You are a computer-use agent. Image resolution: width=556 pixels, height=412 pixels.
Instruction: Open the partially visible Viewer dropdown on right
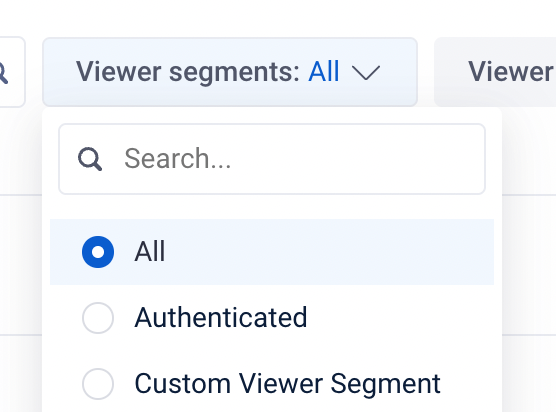(495, 72)
